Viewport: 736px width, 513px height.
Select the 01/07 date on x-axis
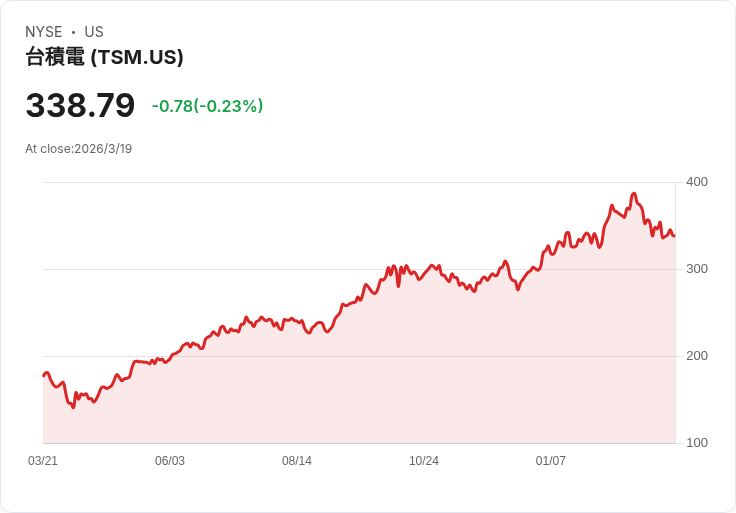coord(551,461)
